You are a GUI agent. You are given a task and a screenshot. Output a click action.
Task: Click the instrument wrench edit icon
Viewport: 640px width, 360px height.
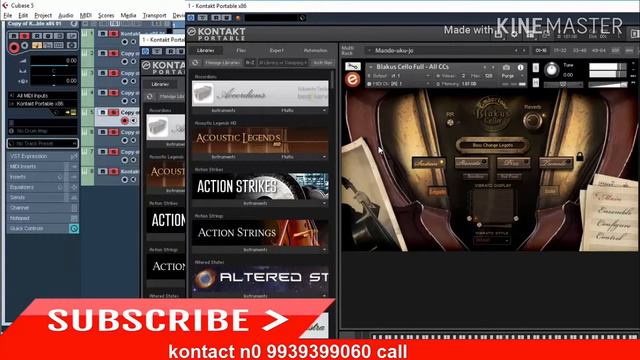coord(353,67)
